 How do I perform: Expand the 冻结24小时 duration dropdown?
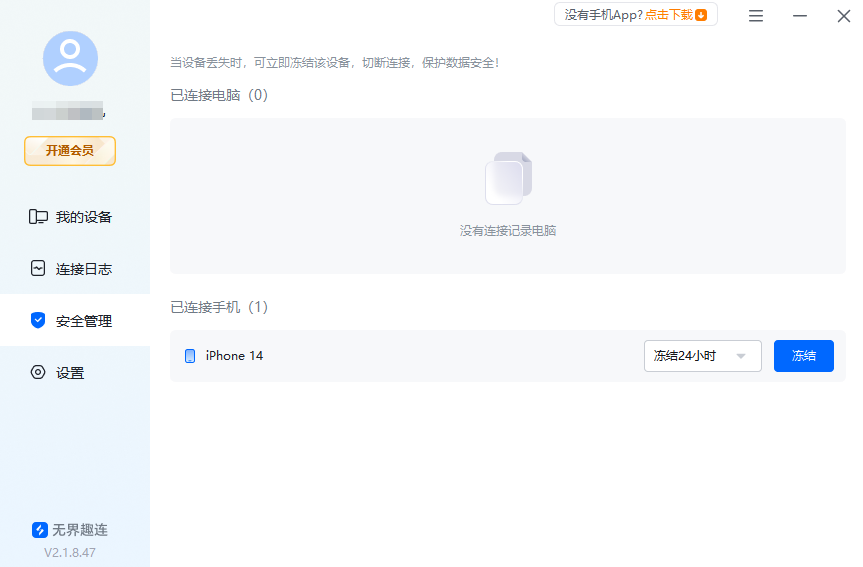(x=703, y=356)
